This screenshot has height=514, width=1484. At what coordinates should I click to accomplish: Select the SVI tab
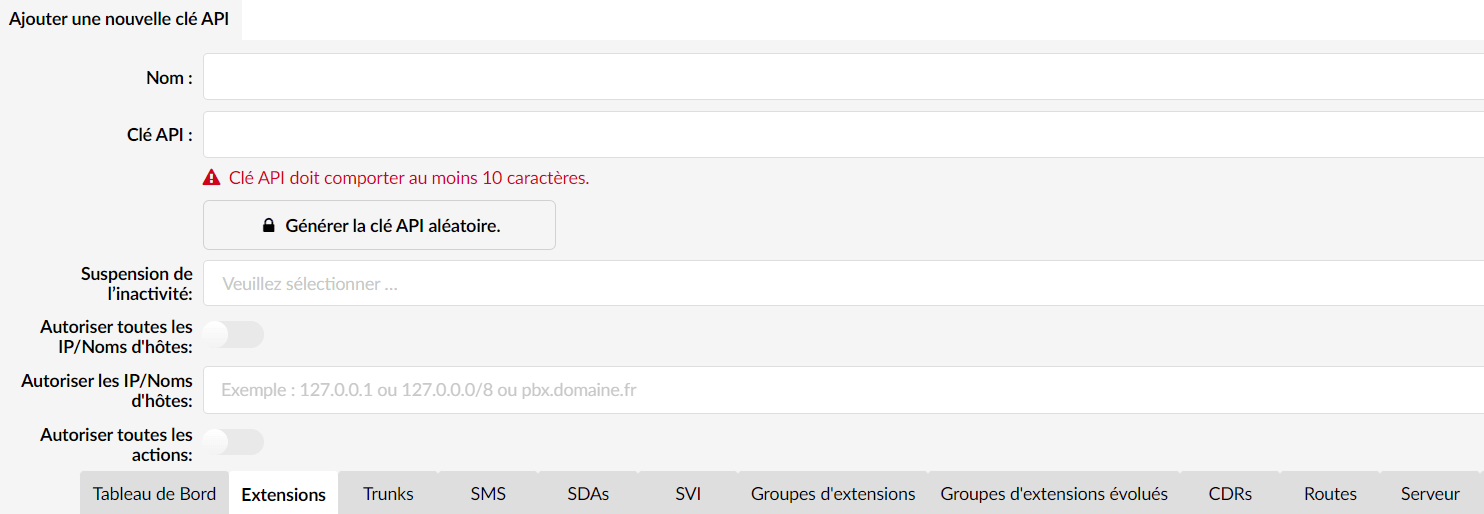coord(688,493)
